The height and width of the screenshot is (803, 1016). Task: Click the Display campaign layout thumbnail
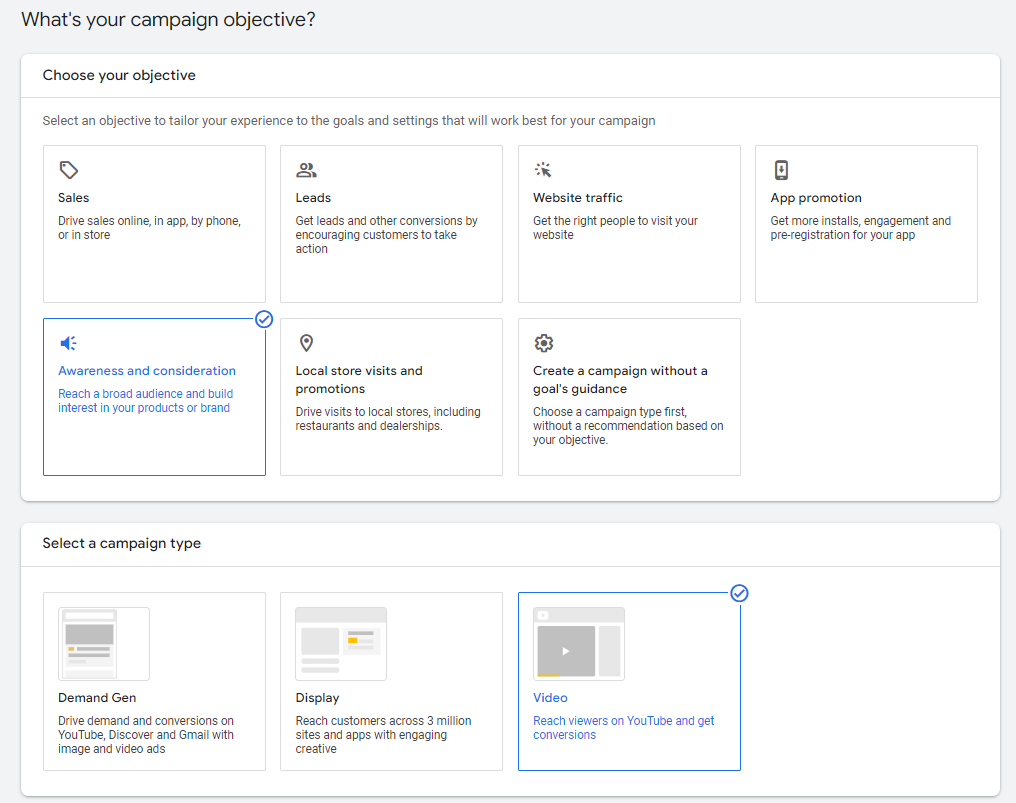pyautogui.click(x=341, y=644)
